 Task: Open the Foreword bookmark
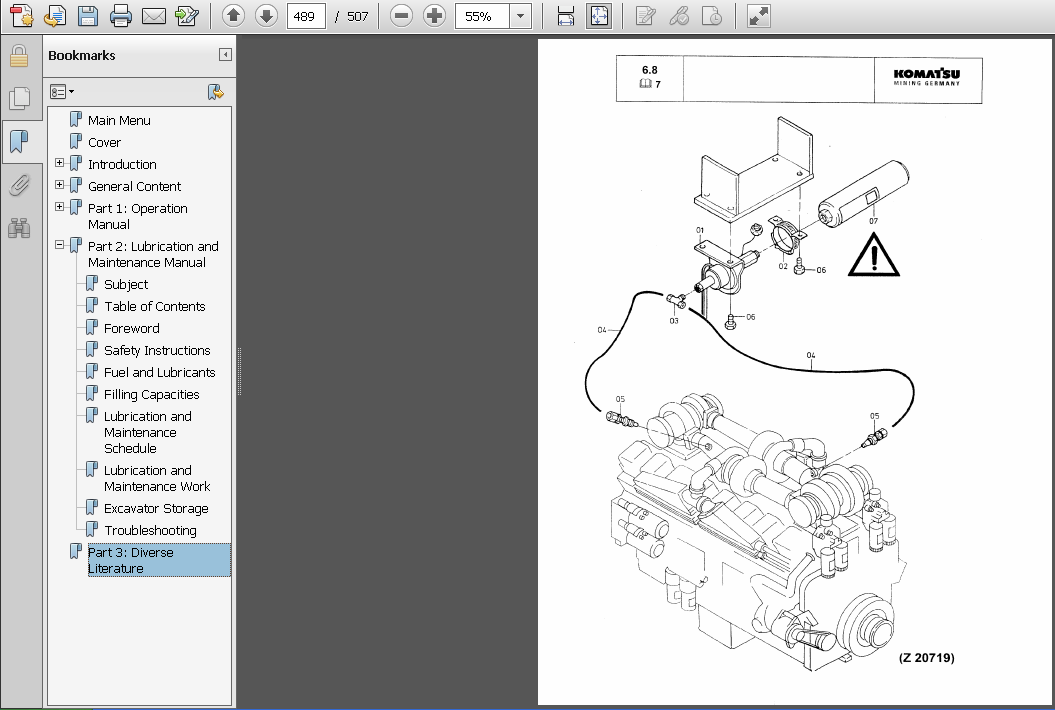(x=132, y=328)
